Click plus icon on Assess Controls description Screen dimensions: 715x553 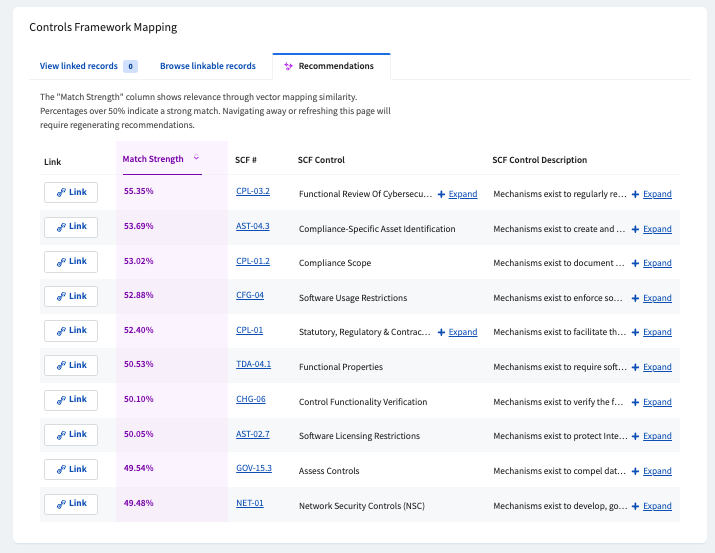tap(635, 471)
